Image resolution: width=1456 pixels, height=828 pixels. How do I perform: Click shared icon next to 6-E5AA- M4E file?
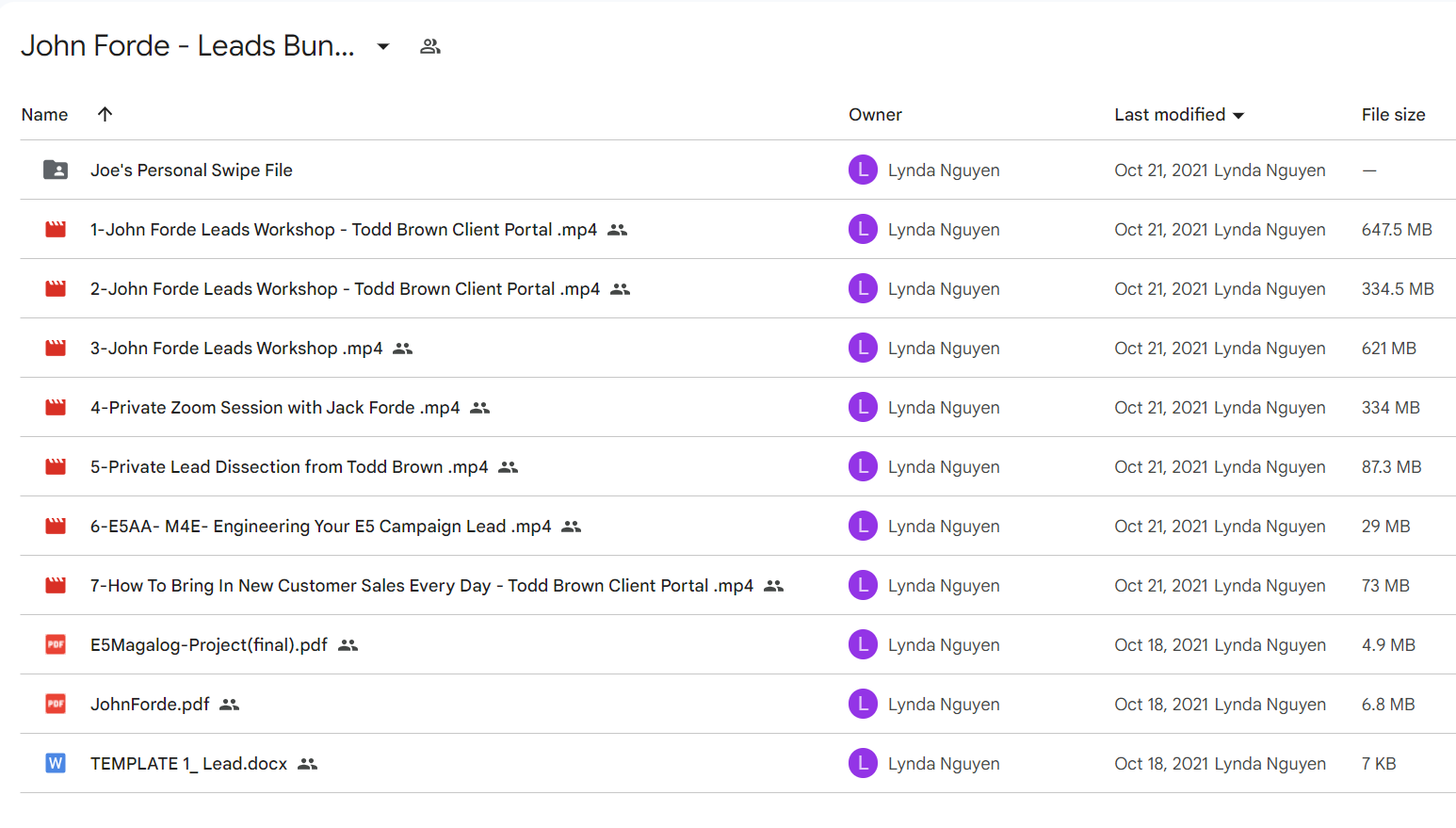572,527
